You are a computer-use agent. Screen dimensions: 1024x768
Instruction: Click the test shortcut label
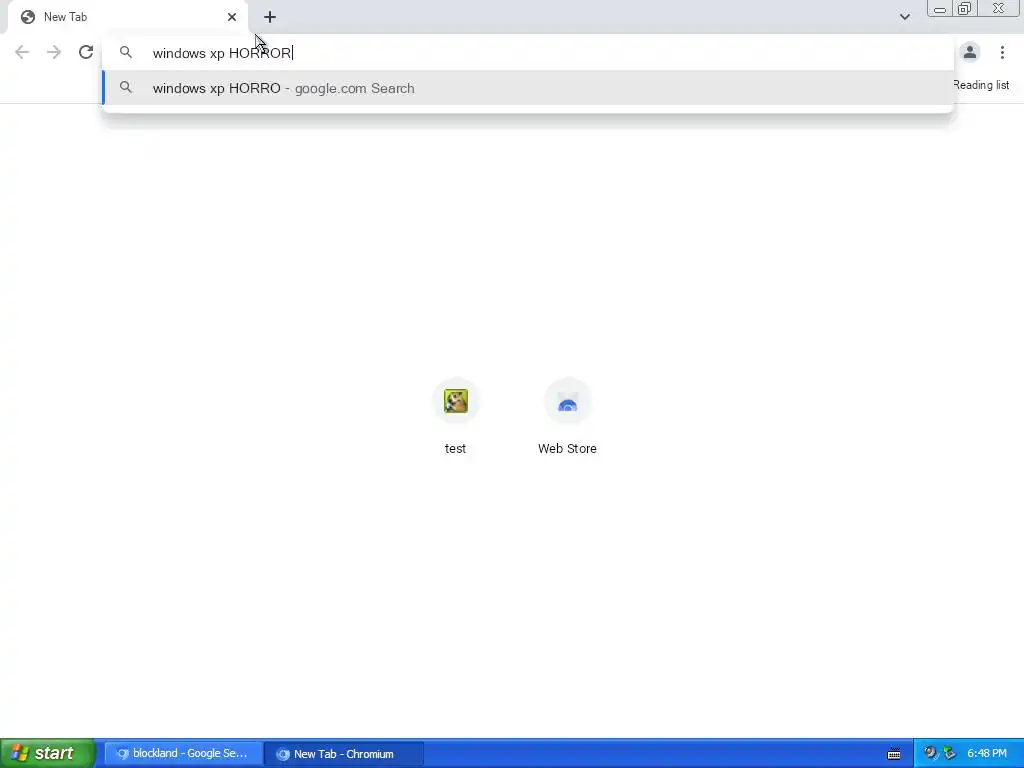pyautogui.click(x=455, y=449)
